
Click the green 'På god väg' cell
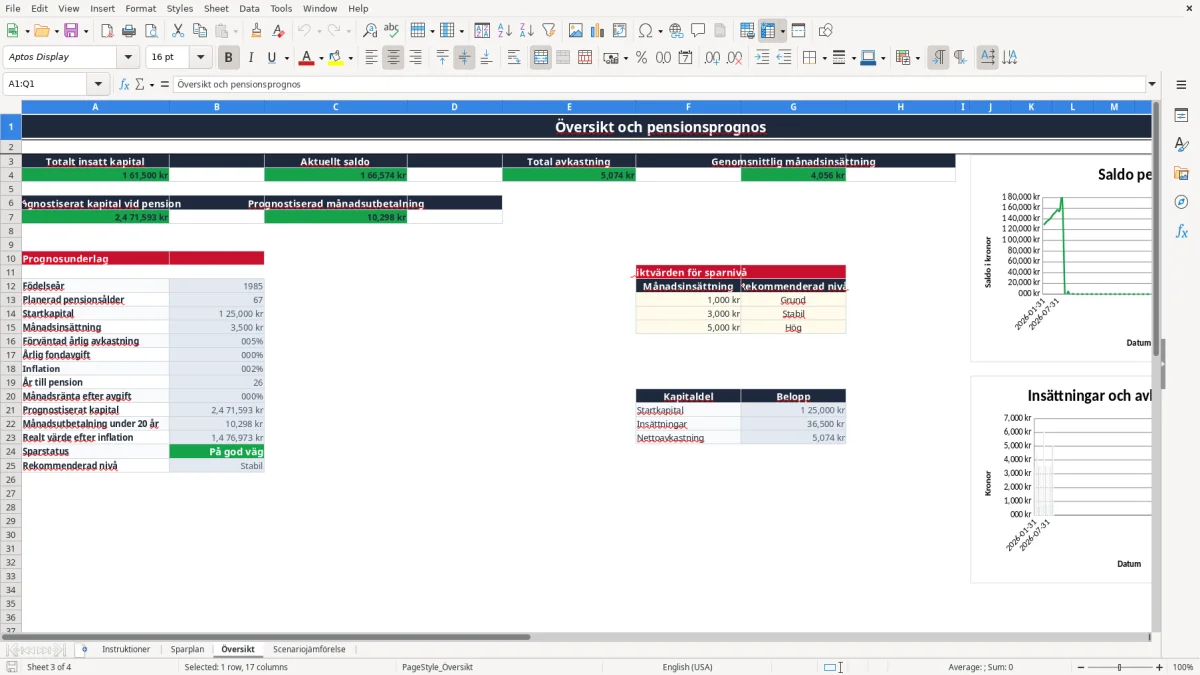tap(217, 452)
